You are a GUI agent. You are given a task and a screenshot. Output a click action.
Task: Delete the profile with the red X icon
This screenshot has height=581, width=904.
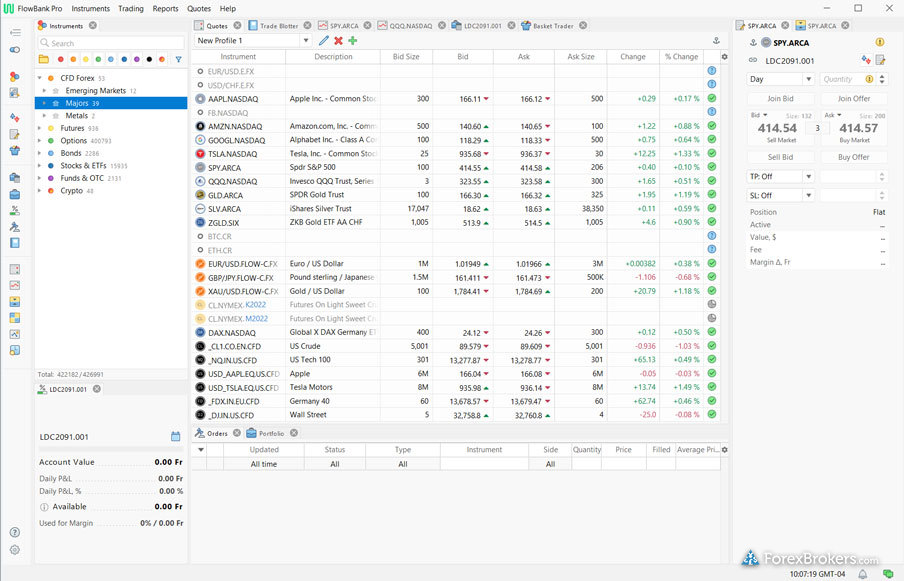[x=338, y=40]
